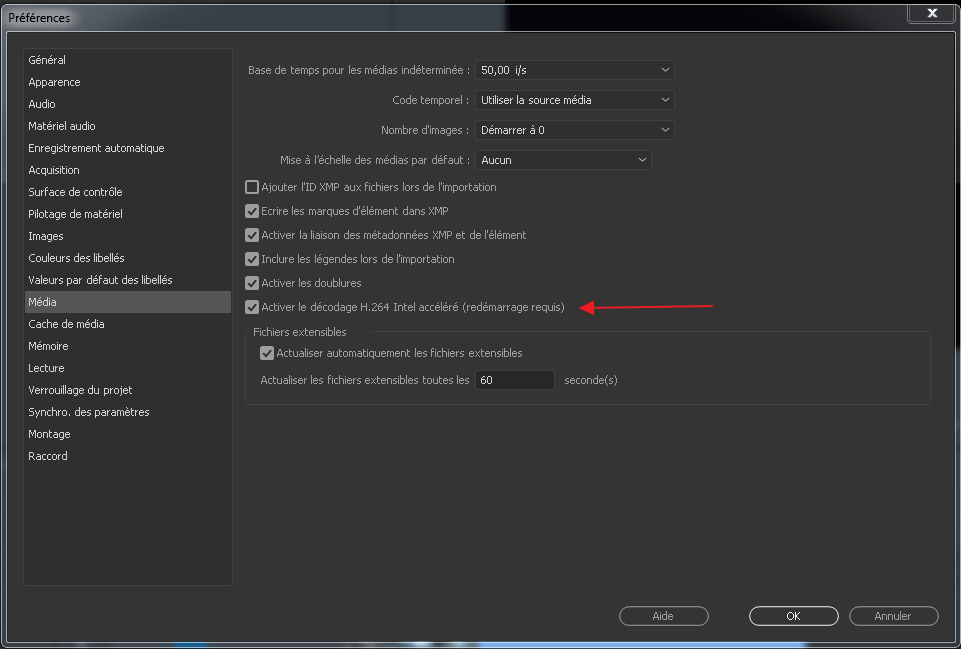The image size is (961, 649).
Task: Expand 'Mise à l'échelle des médias' dropdown
Action: pos(563,160)
